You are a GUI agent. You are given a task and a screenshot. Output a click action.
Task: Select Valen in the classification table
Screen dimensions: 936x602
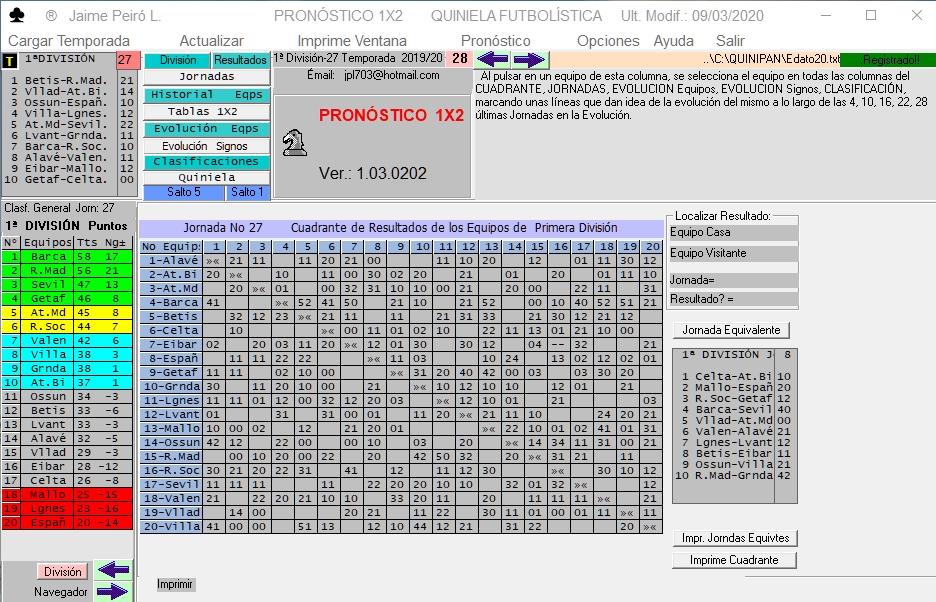pos(48,340)
